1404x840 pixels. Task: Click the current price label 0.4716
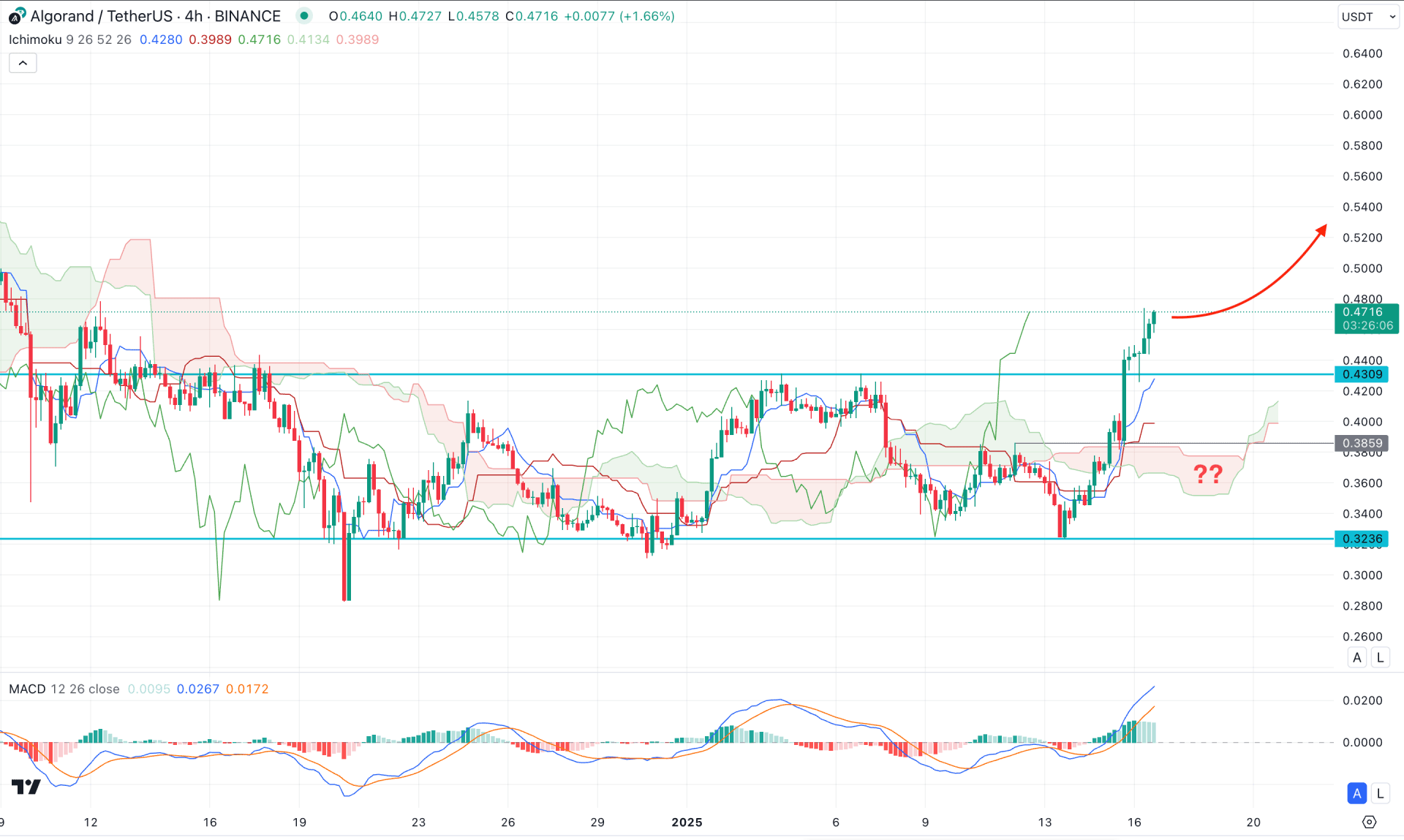[x=1366, y=319]
